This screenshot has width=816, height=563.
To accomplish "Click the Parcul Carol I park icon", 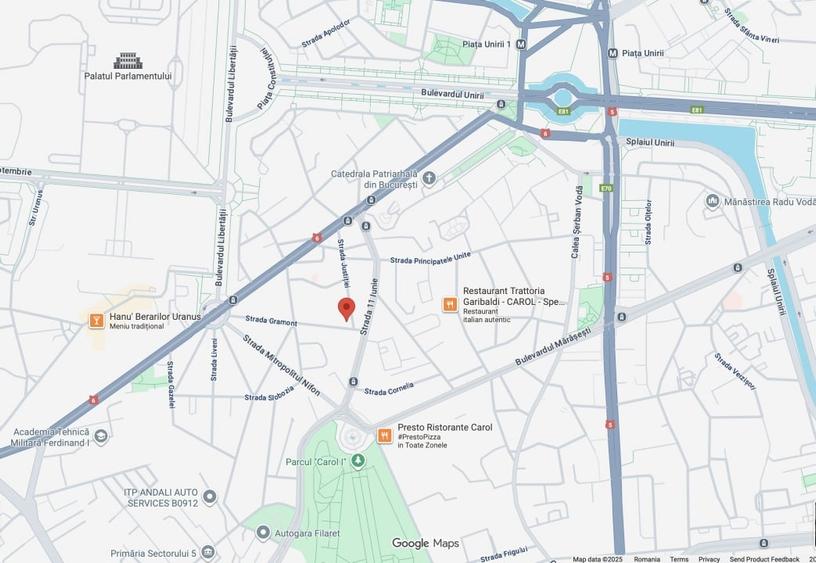I will pos(358,460).
